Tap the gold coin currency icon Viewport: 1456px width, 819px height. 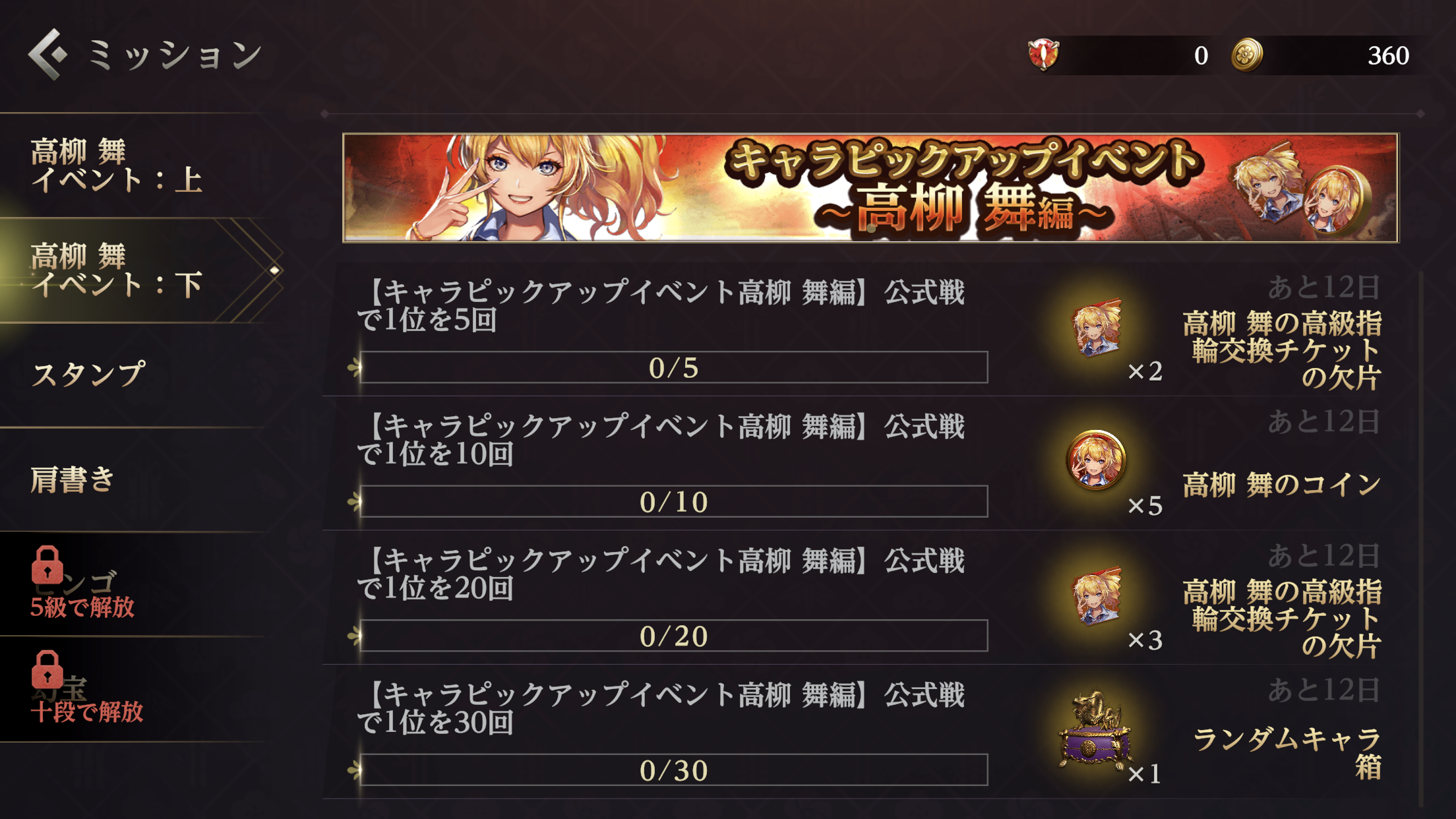(x=1247, y=55)
